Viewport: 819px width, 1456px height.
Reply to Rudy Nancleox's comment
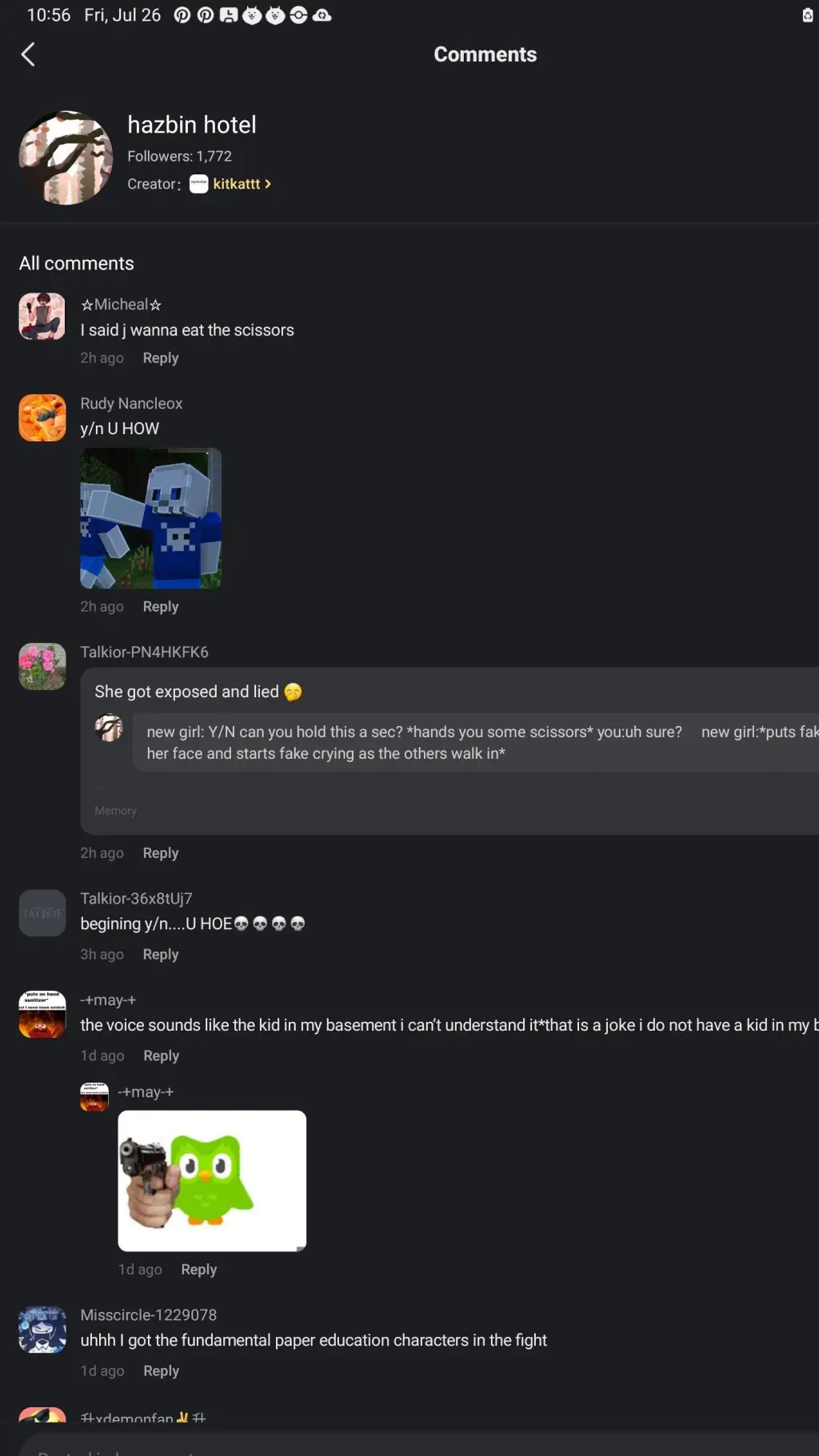(161, 607)
